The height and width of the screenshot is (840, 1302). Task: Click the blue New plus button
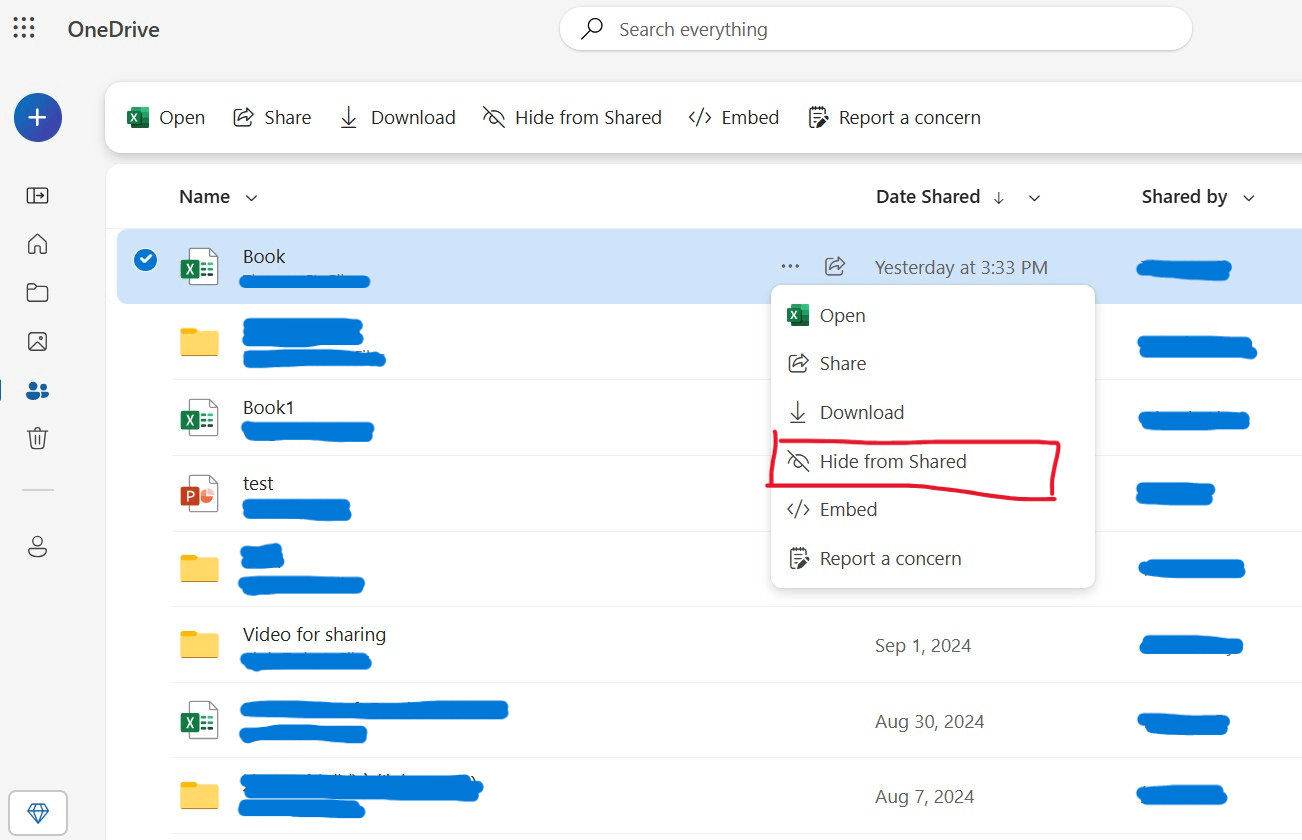(37, 117)
